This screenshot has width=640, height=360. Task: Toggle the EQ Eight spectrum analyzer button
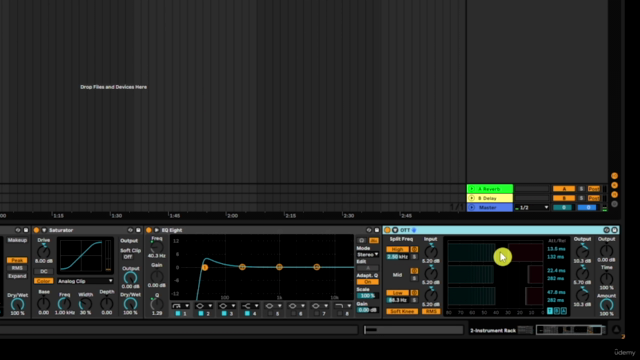click(x=373, y=240)
